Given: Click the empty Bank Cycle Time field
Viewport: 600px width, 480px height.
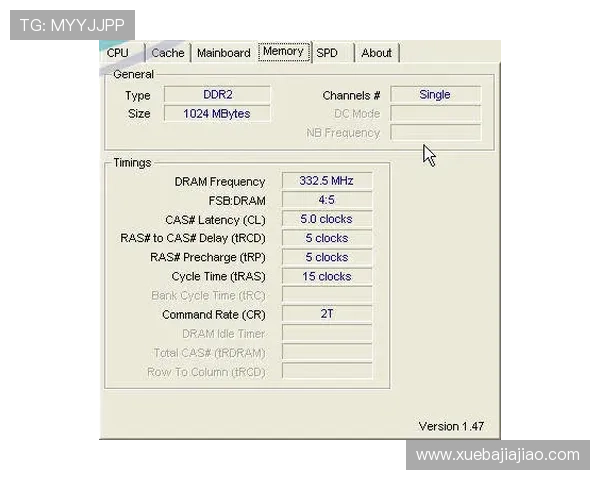Looking at the screenshot, I should pos(327,295).
